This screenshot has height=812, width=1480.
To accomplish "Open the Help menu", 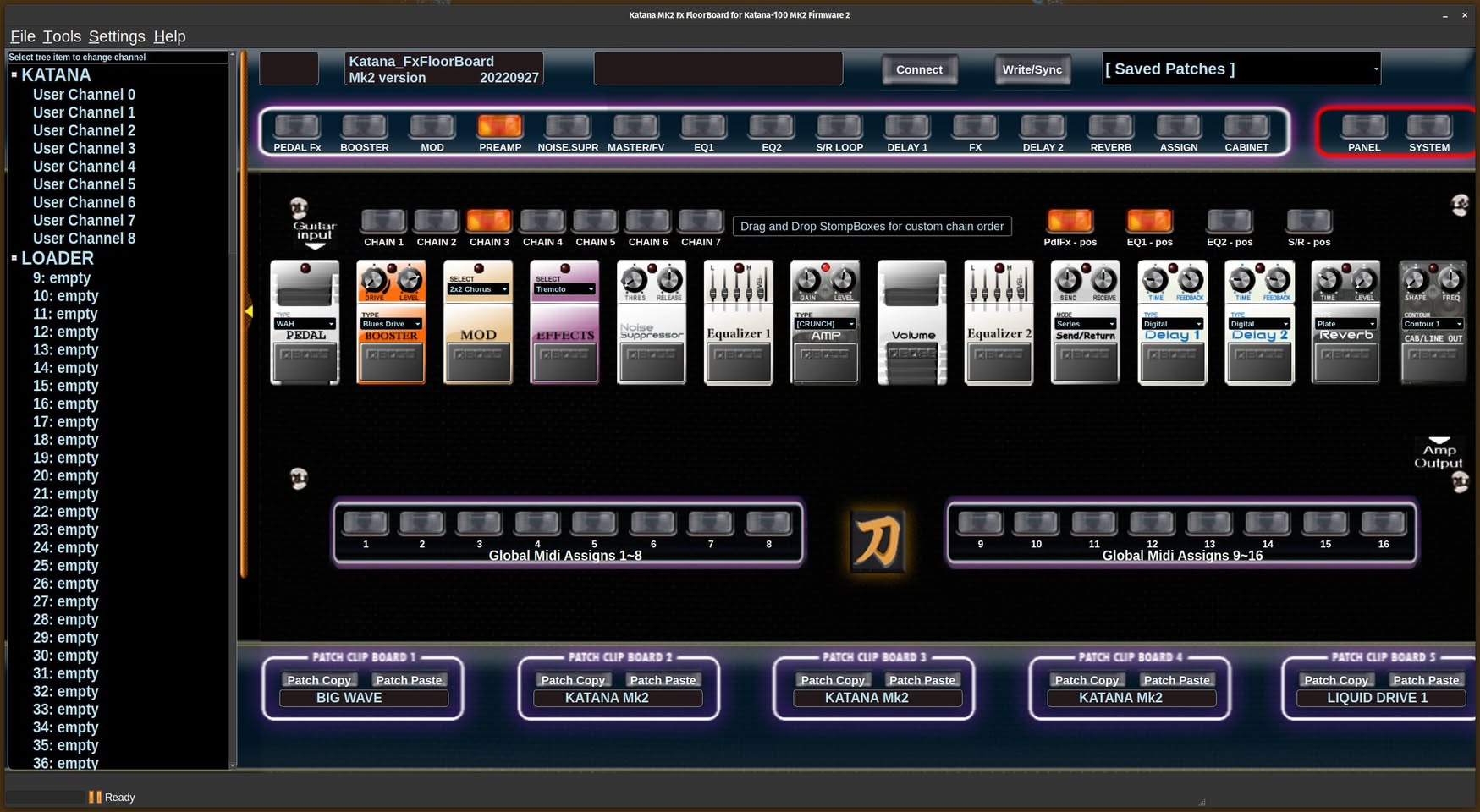I will coord(169,36).
